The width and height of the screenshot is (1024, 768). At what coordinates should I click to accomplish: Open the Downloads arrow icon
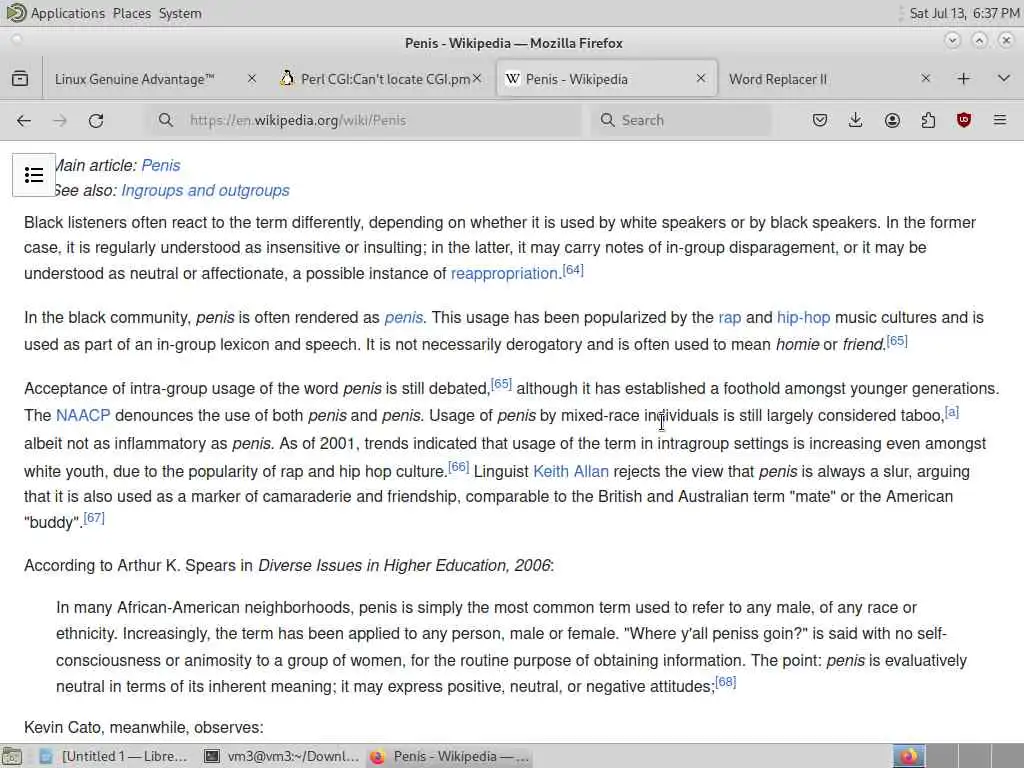856,120
